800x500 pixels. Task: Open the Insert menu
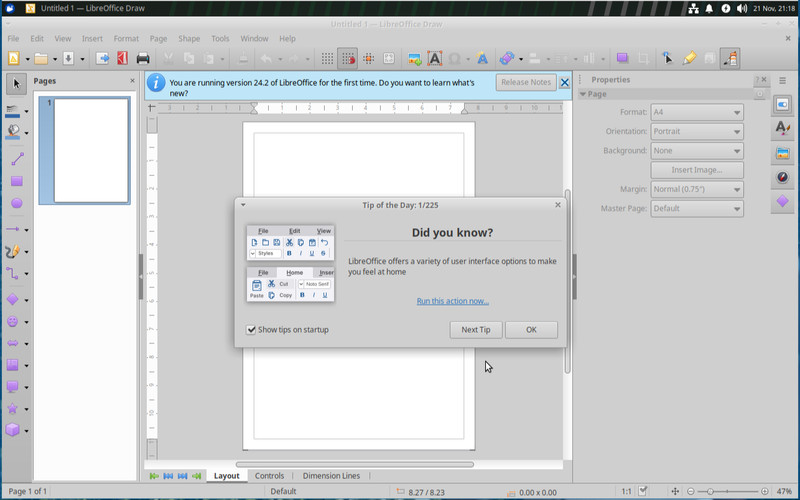tap(92, 39)
